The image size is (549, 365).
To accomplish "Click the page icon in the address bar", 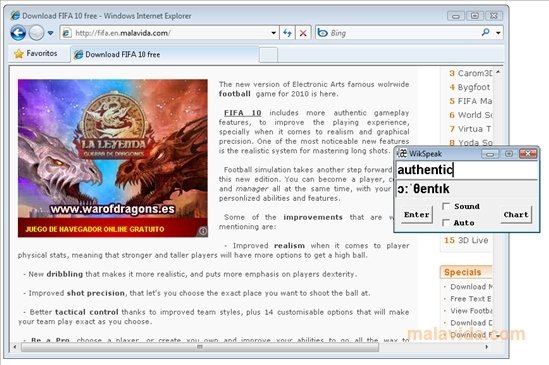I will point(66,33).
